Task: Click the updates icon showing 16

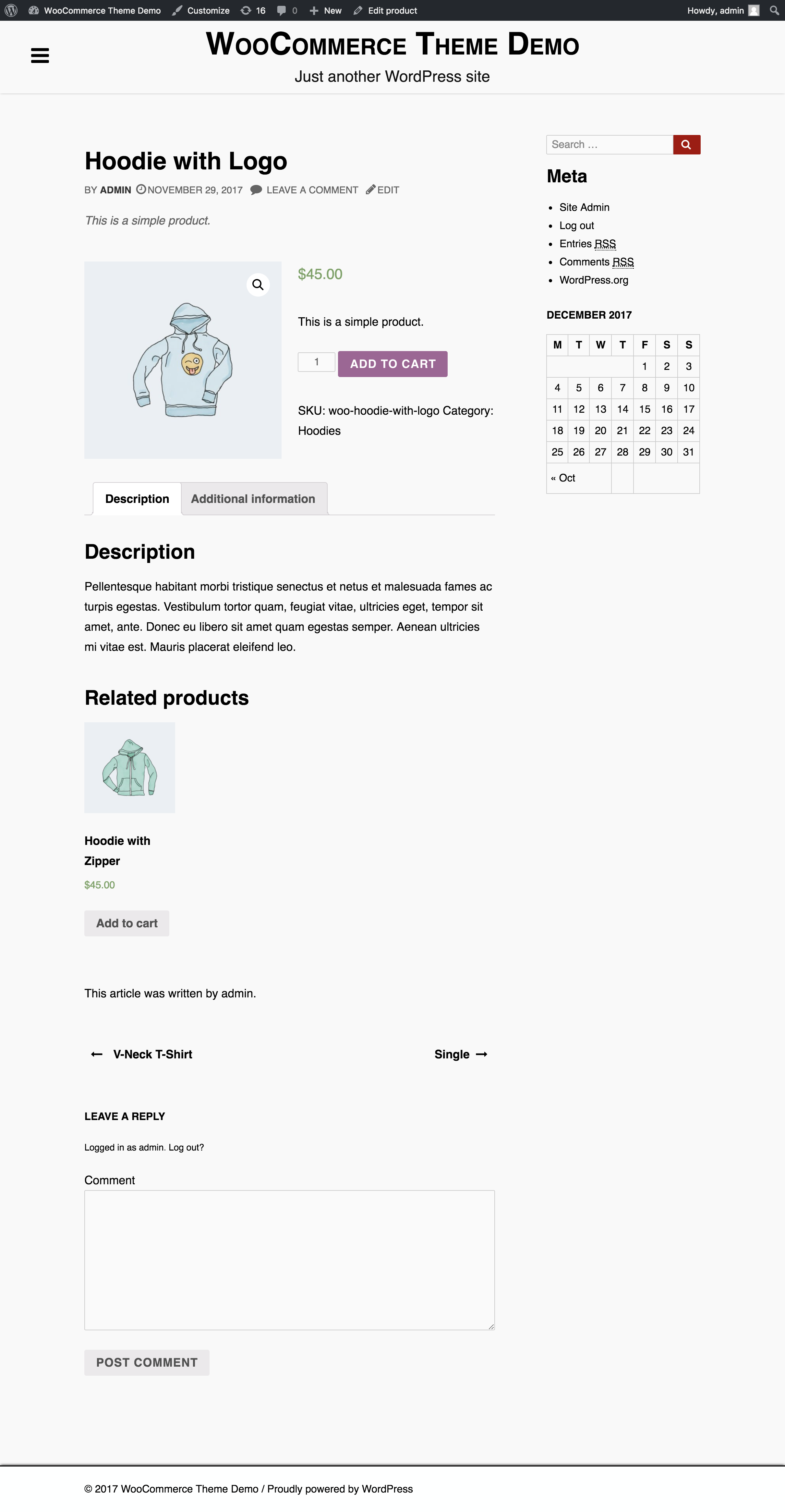Action: pos(253,11)
